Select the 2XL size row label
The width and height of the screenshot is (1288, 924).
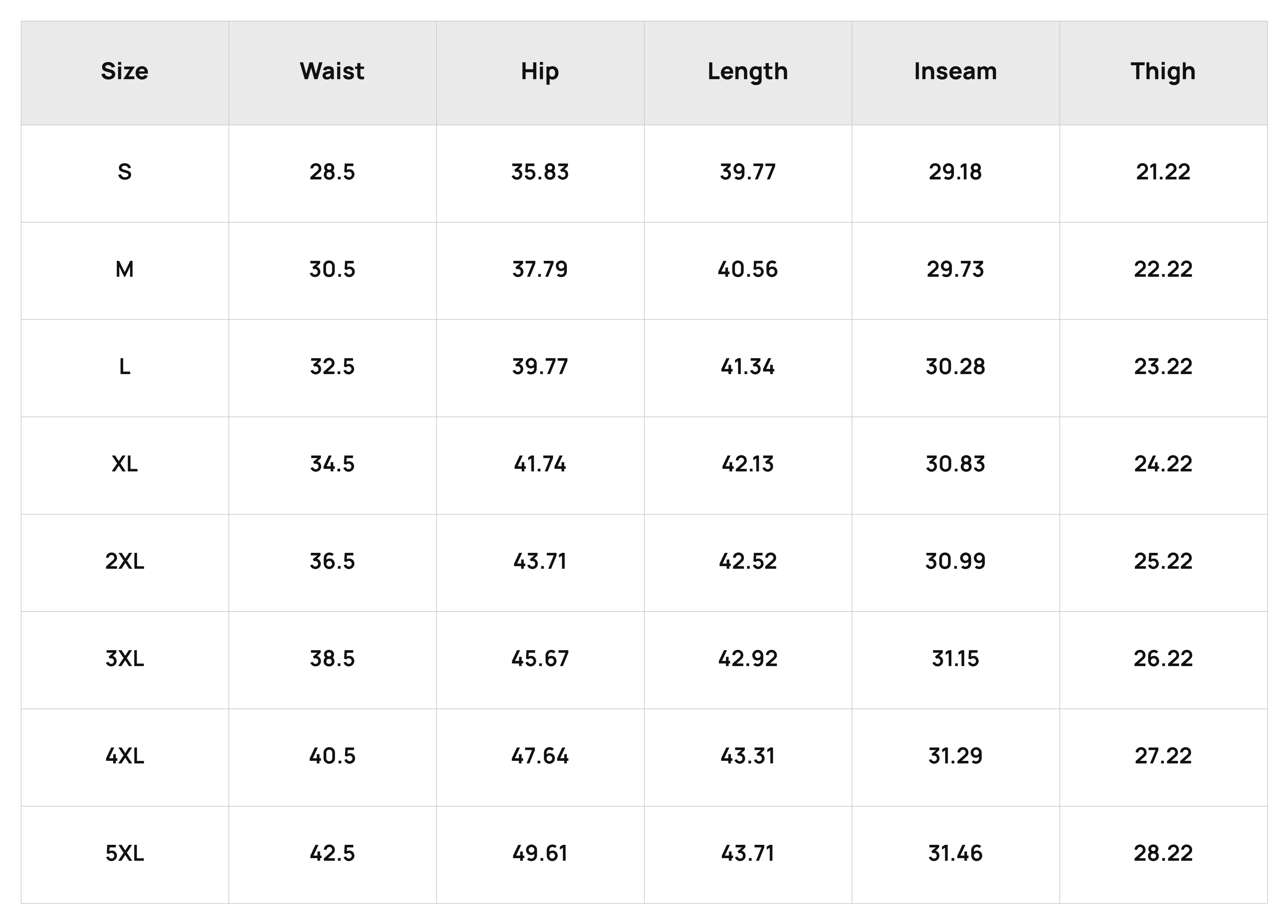pos(124,561)
